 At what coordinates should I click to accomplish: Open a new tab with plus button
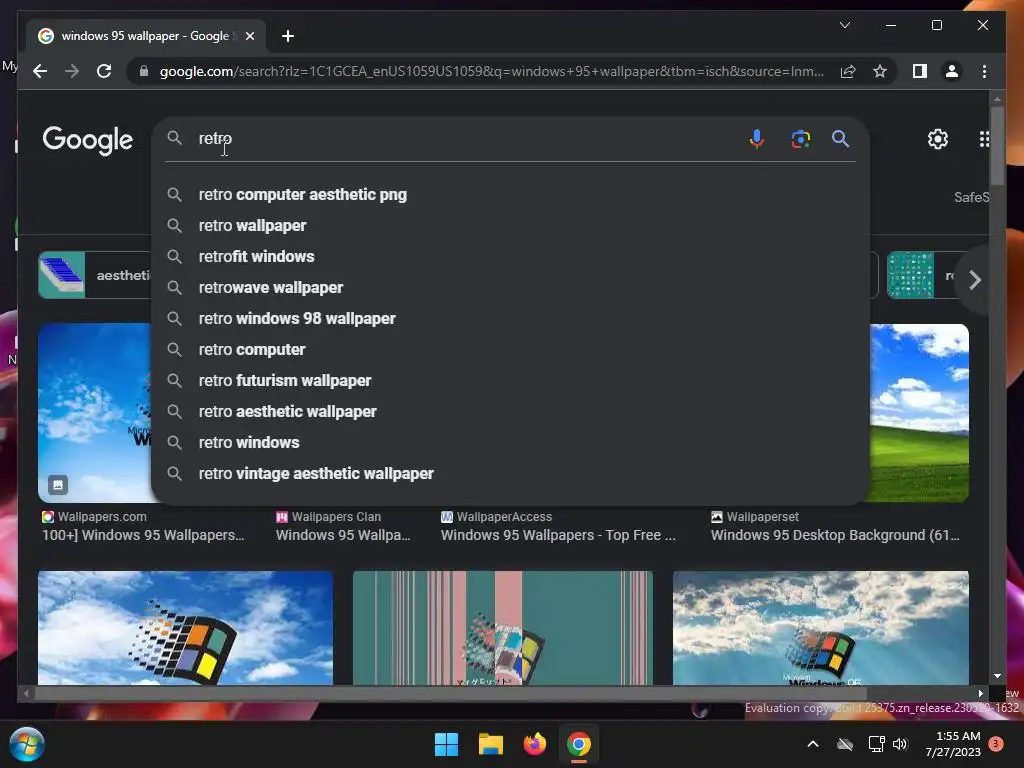click(x=287, y=36)
